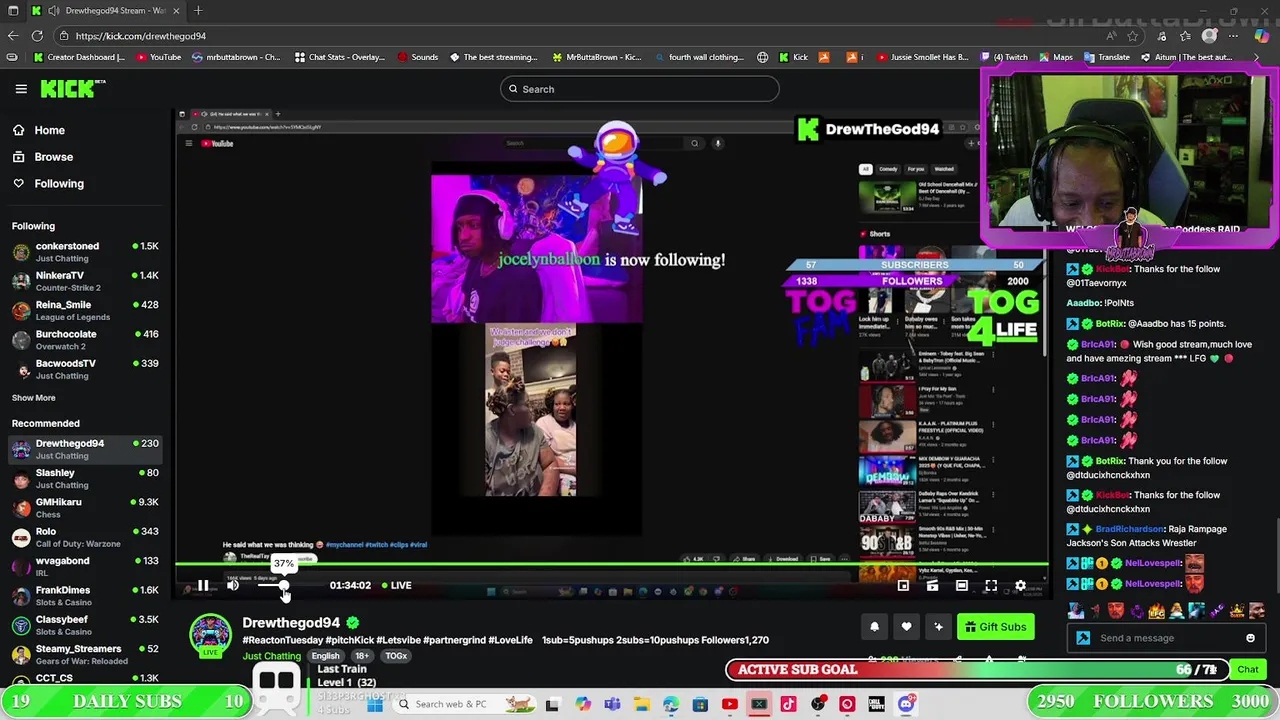The image size is (1280, 720).
Task: Open the emoji picker in chat
Action: coord(1250,638)
